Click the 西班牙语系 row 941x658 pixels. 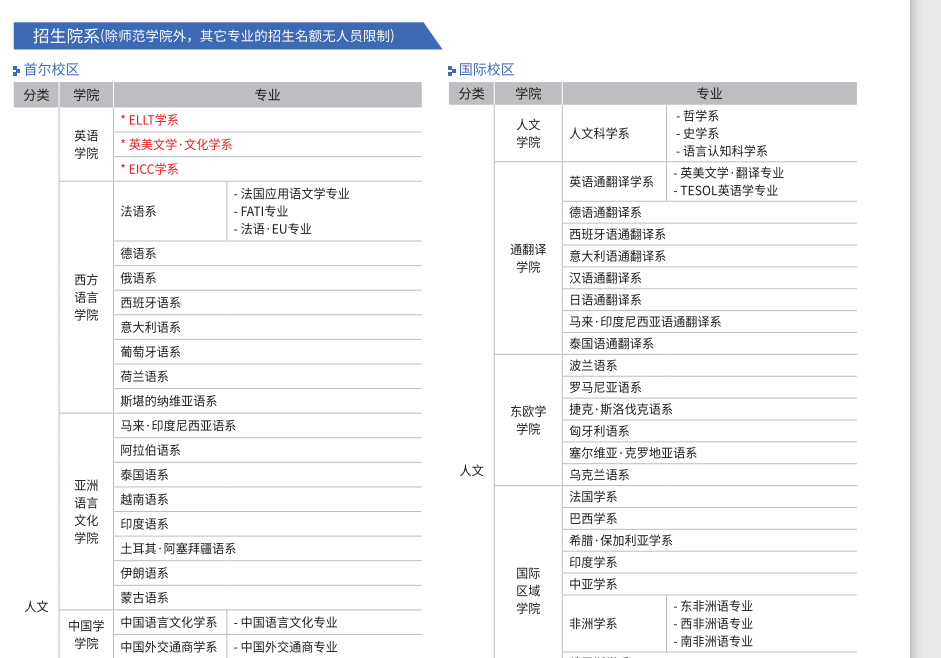268,303
